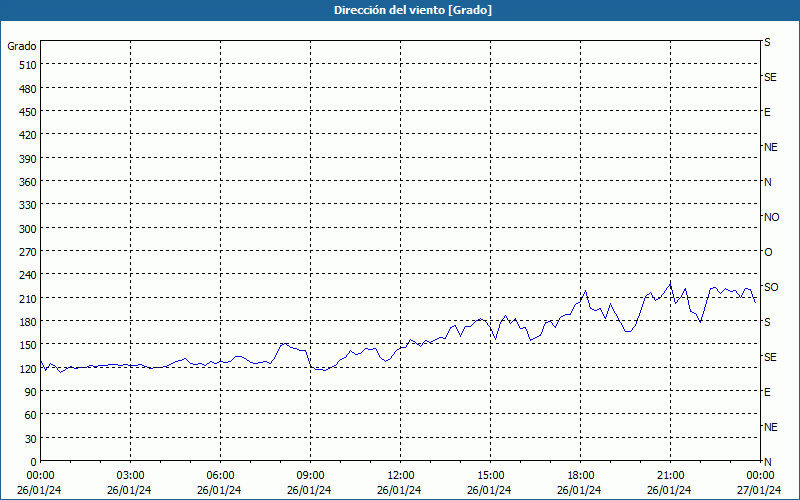The height and width of the screenshot is (500, 800).
Task: Select the "E" compass label level with 90
Action: coord(767,392)
